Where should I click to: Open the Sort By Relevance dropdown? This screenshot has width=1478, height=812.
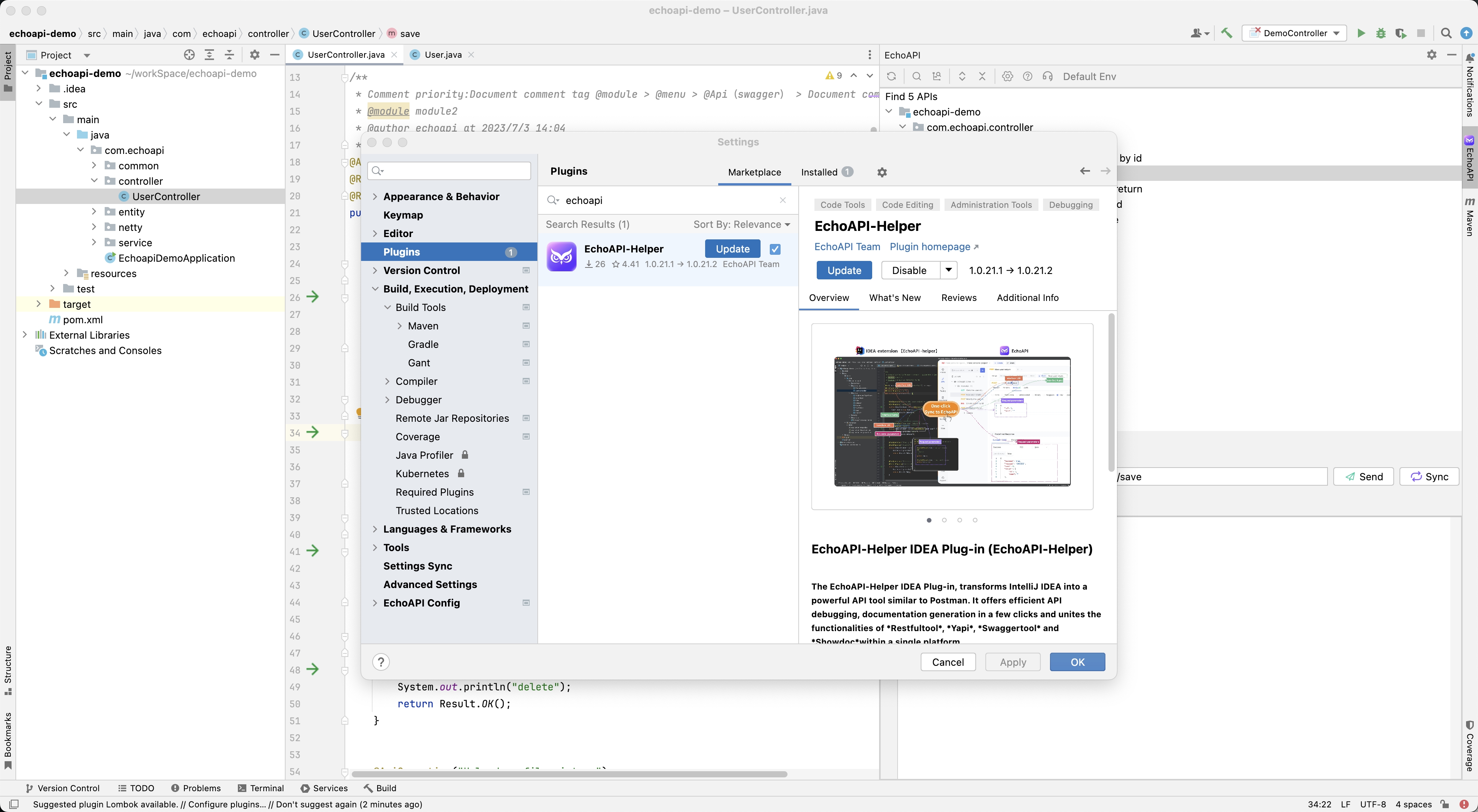click(x=741, y=224)
